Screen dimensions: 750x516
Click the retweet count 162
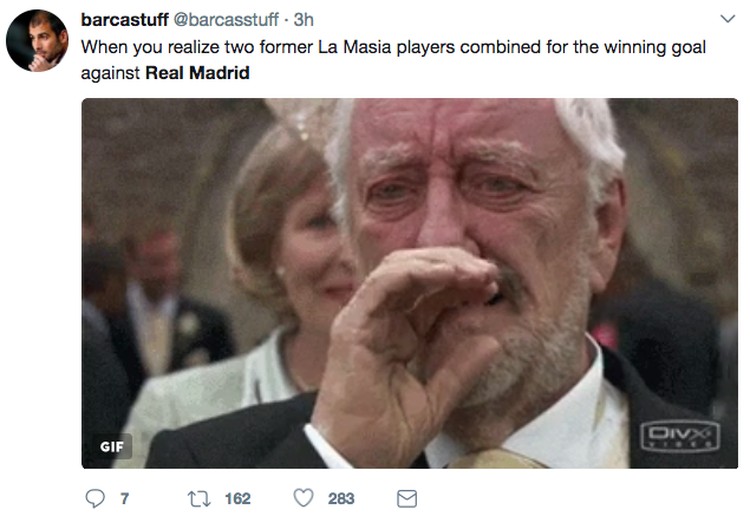237,498
